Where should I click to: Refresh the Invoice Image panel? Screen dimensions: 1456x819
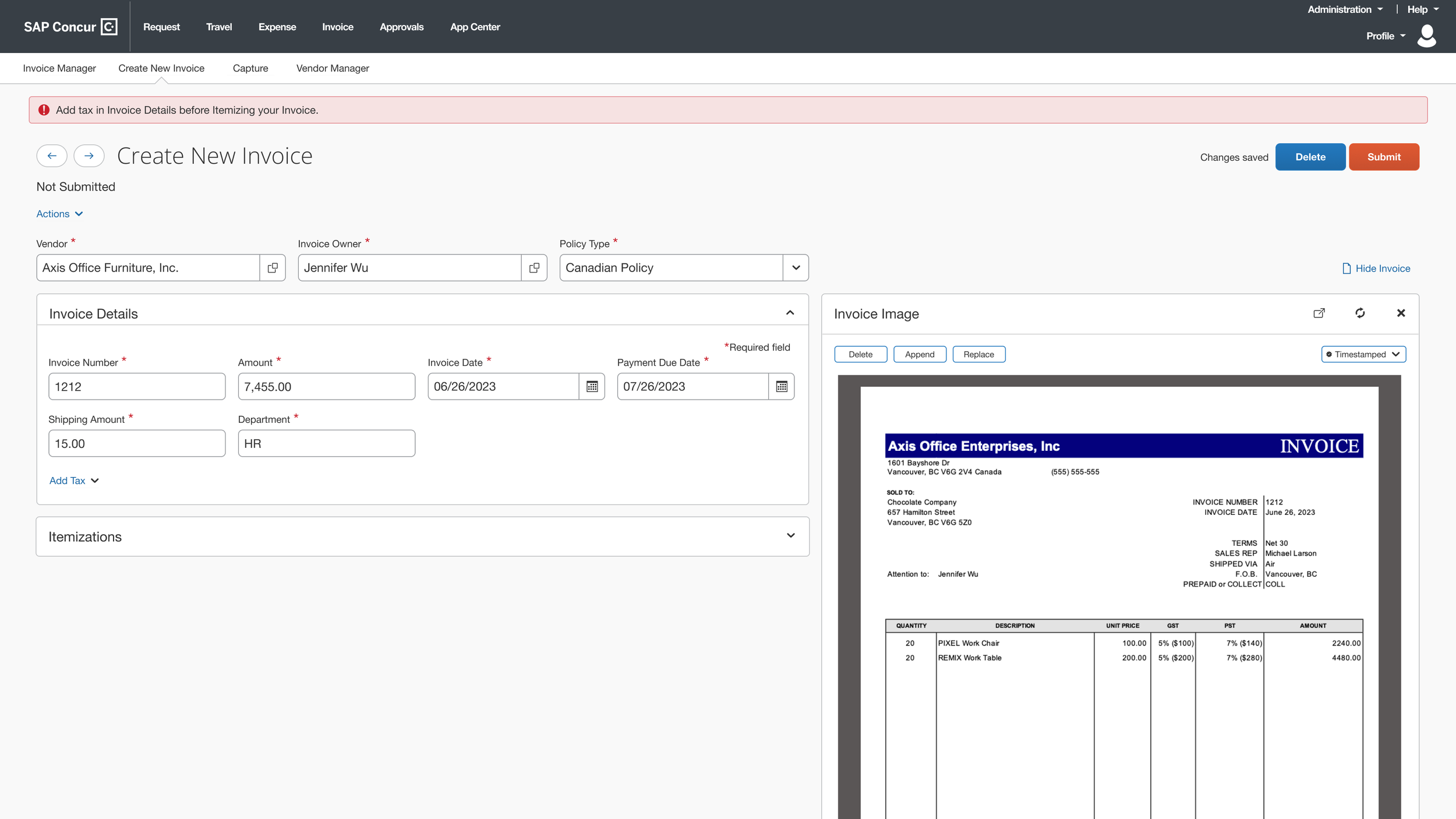(1360, 313)
